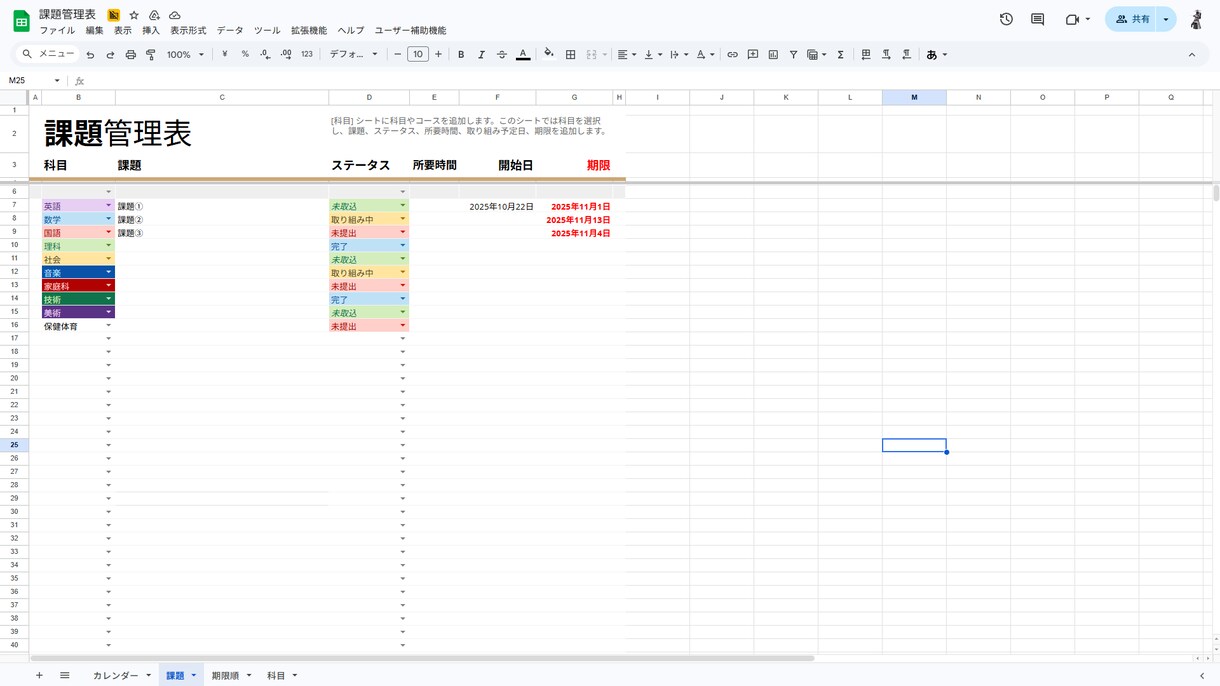Edit the font size field

click(x=418, y=55)
